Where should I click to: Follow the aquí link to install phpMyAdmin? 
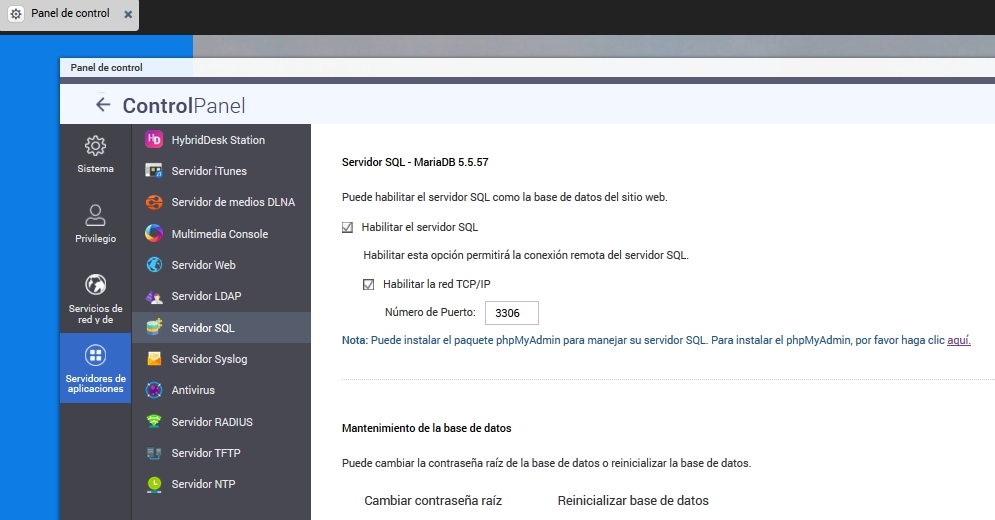click(958, 340)
